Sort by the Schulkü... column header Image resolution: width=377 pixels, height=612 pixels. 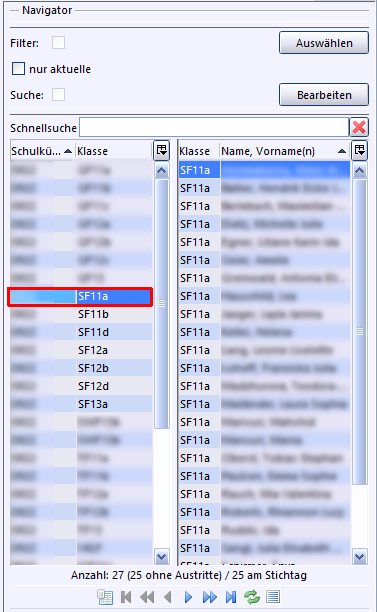click(x=41, y=151)
